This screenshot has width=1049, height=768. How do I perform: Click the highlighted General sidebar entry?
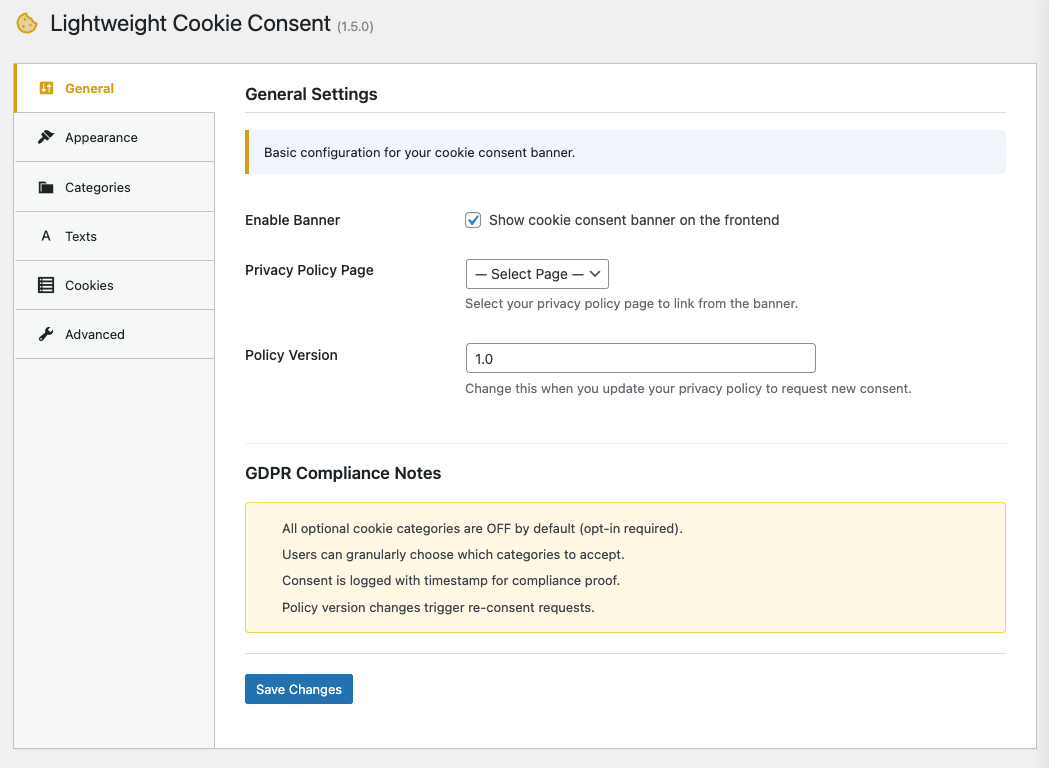pyautogui.click(x=90, y=88)
